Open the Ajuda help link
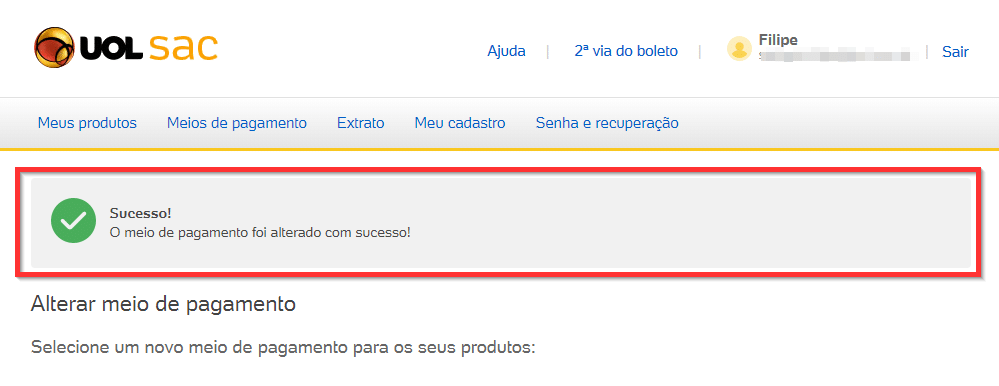Screen dimensions: 999x386 pyautogui.click(x=507, y=52)
